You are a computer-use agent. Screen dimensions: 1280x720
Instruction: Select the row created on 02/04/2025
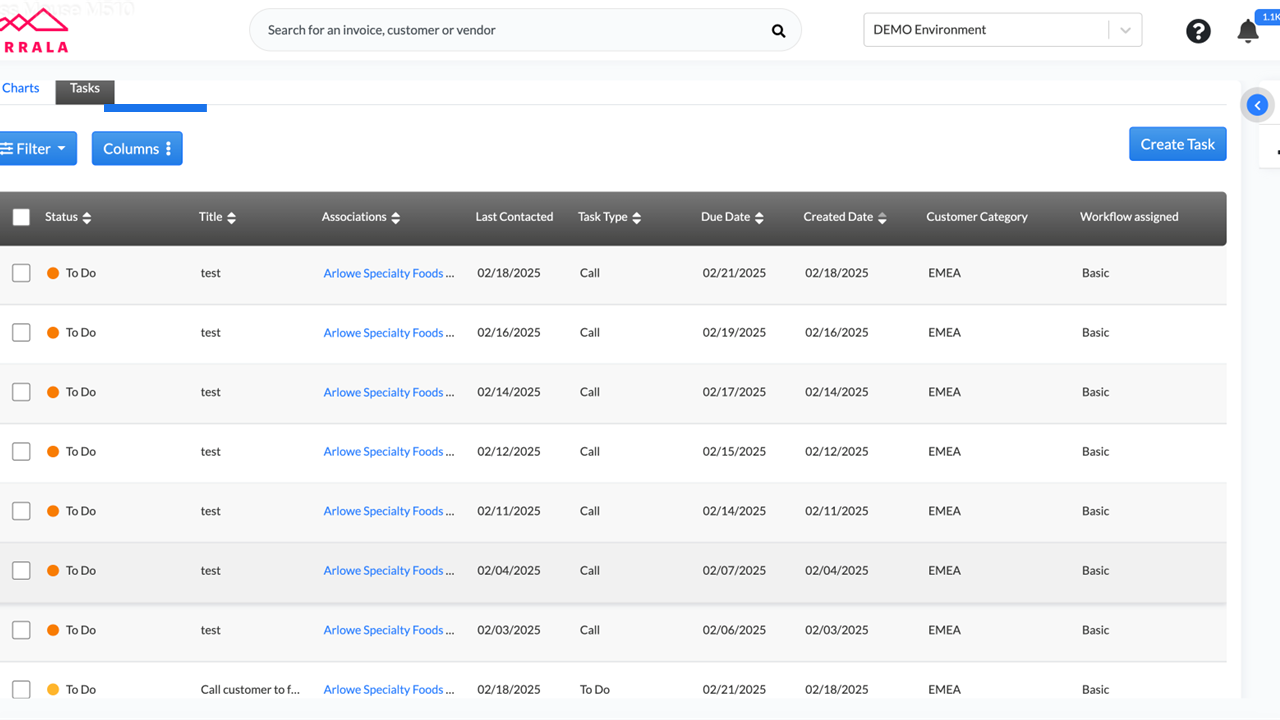(21, 571)
